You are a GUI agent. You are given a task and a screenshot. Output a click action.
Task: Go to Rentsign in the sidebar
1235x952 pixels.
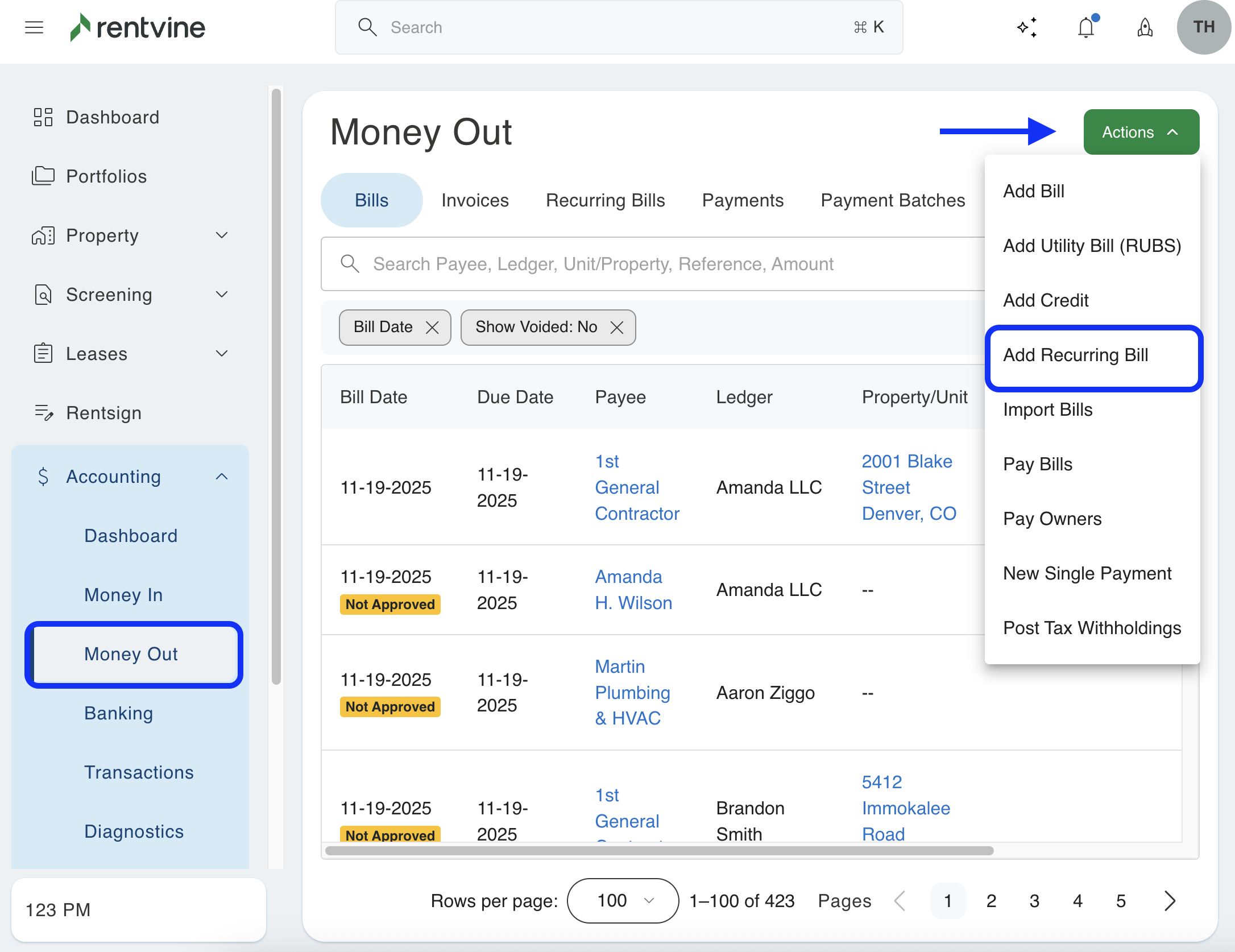tap(103, 413)
